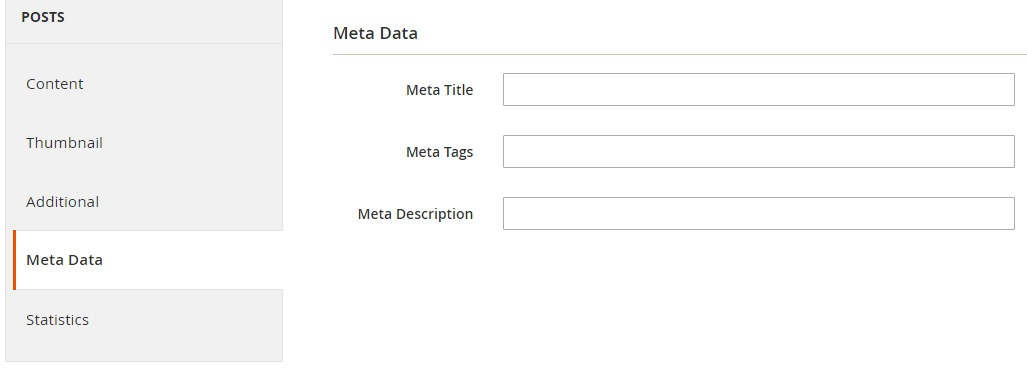
Task: Place cursor in the first meta field
Action: [758, 90]
